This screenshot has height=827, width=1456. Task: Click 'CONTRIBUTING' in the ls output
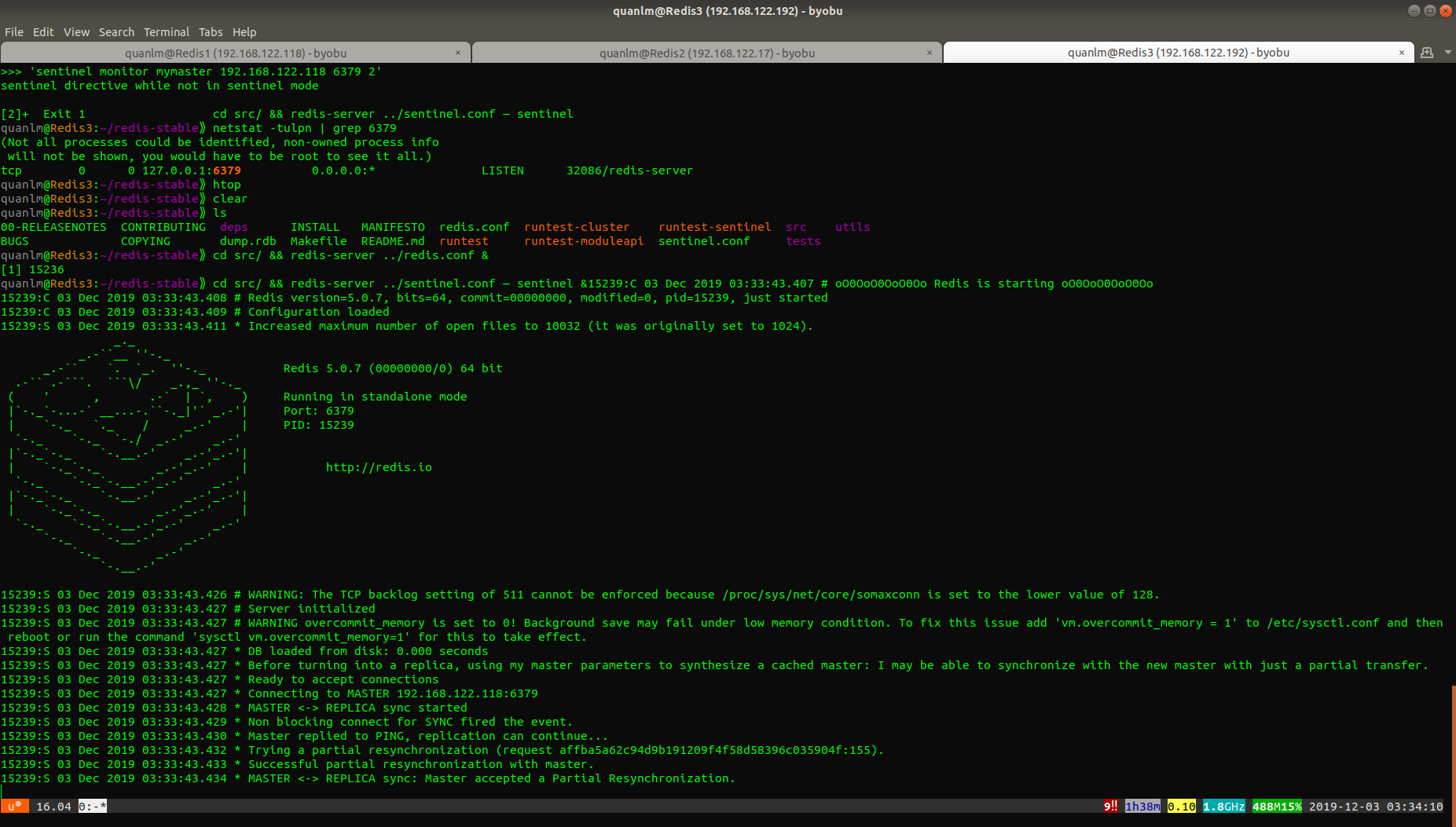163,227
